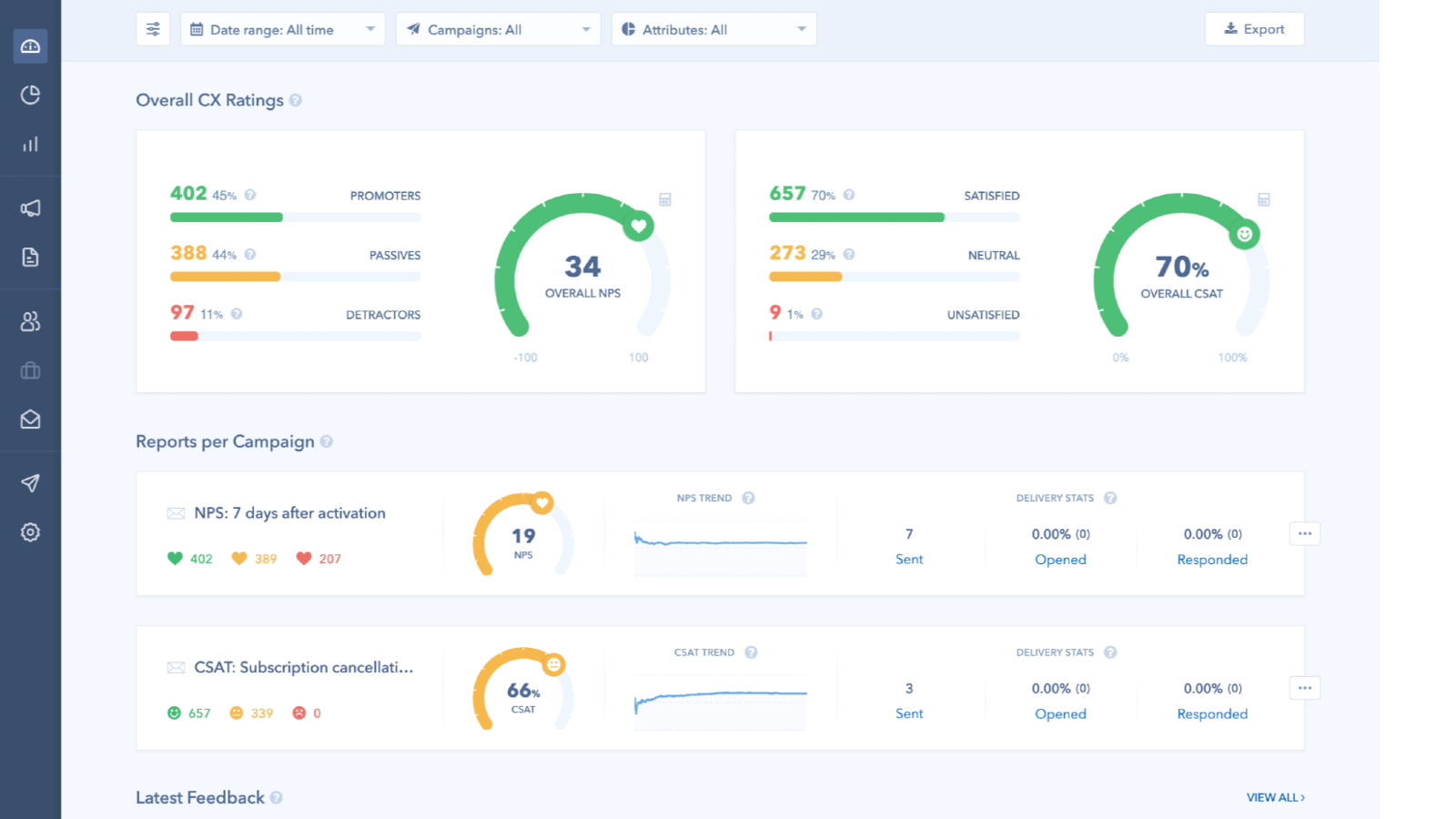Image resolution: width=1456 pixels, height=819 pixels.
Task: Open the NPS: 7 days after activation campaign
Action: click(x=289, y=513)
